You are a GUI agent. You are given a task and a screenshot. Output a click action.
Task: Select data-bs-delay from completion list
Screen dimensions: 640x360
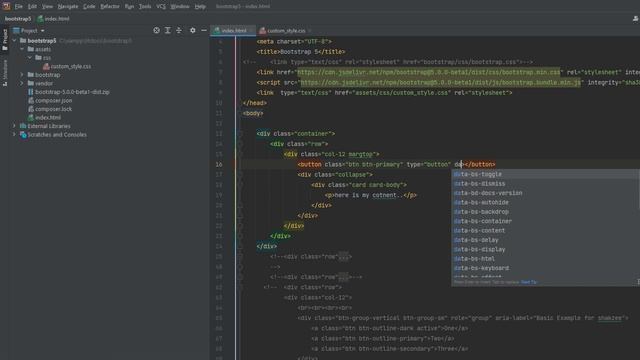coord(545,240)
